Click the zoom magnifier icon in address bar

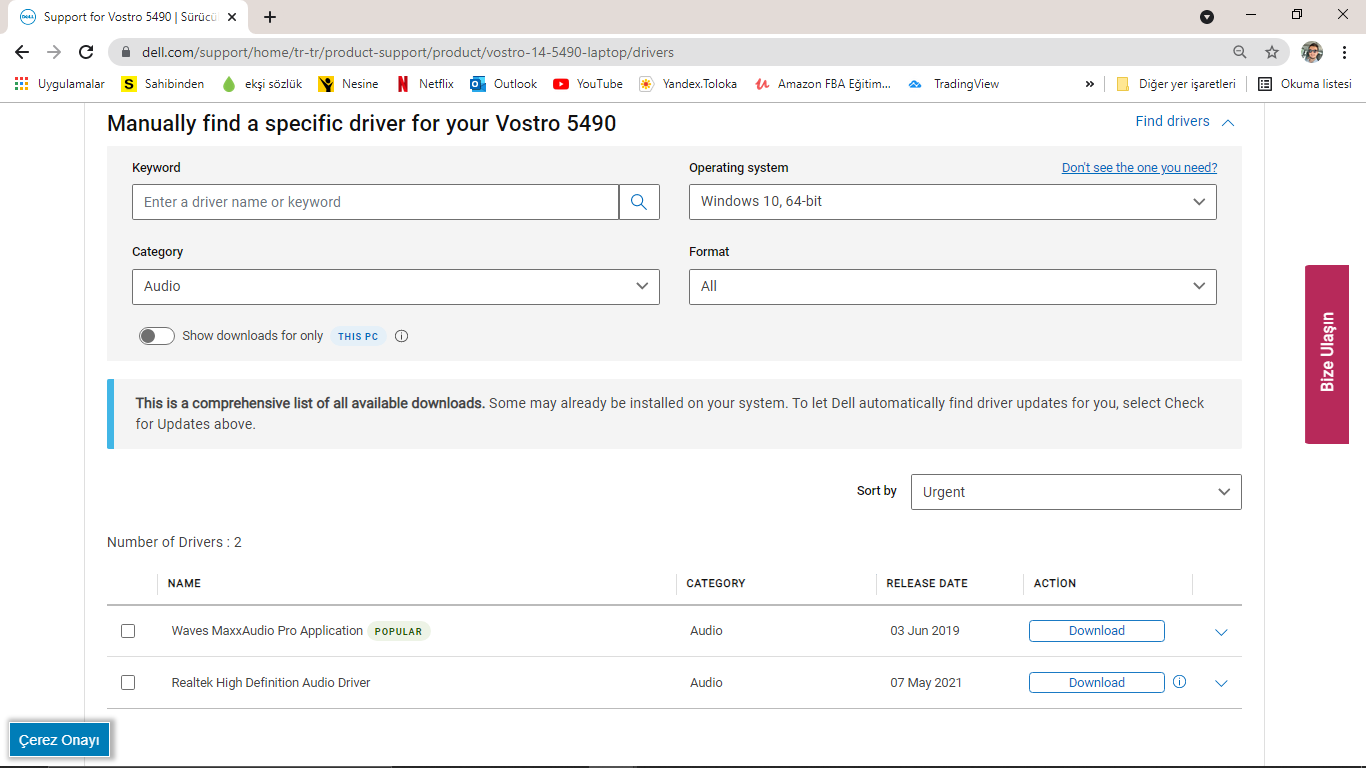(x=1240, y=52)
